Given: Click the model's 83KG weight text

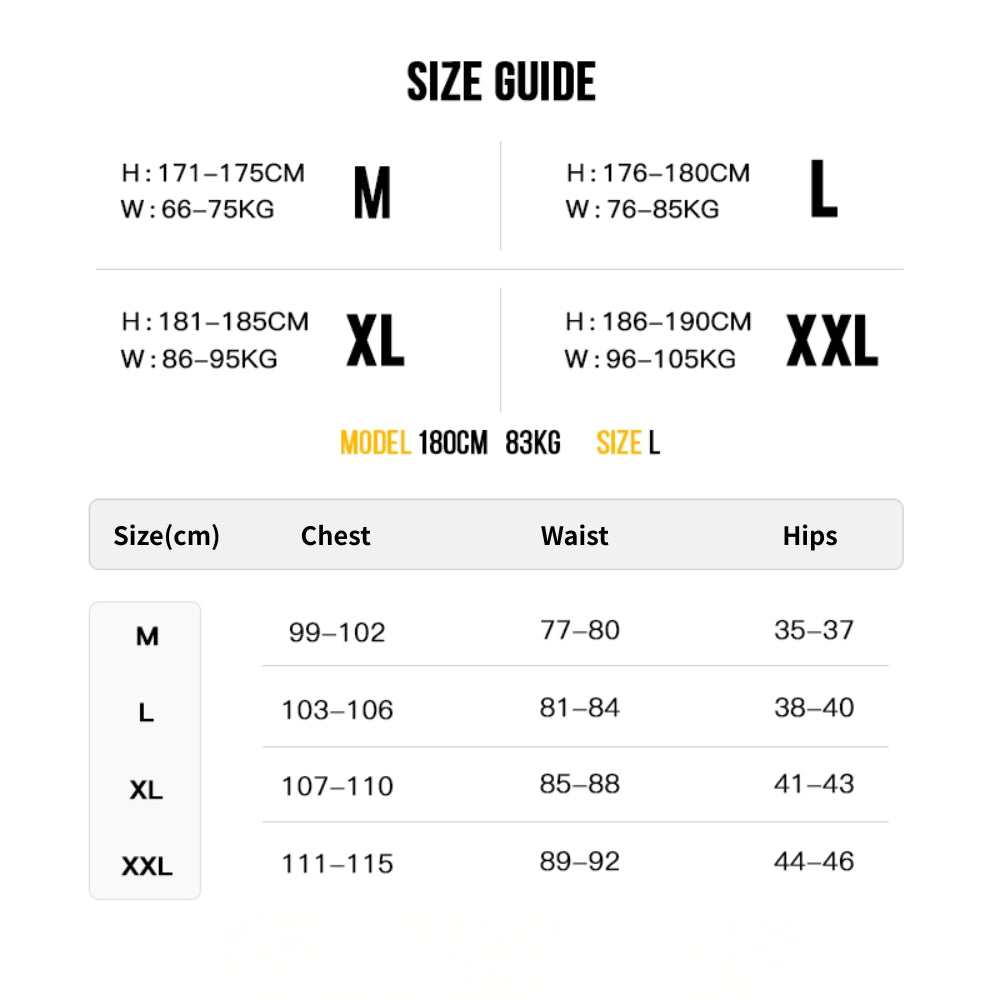Looking at the screenshot, I should click(533, 443).
